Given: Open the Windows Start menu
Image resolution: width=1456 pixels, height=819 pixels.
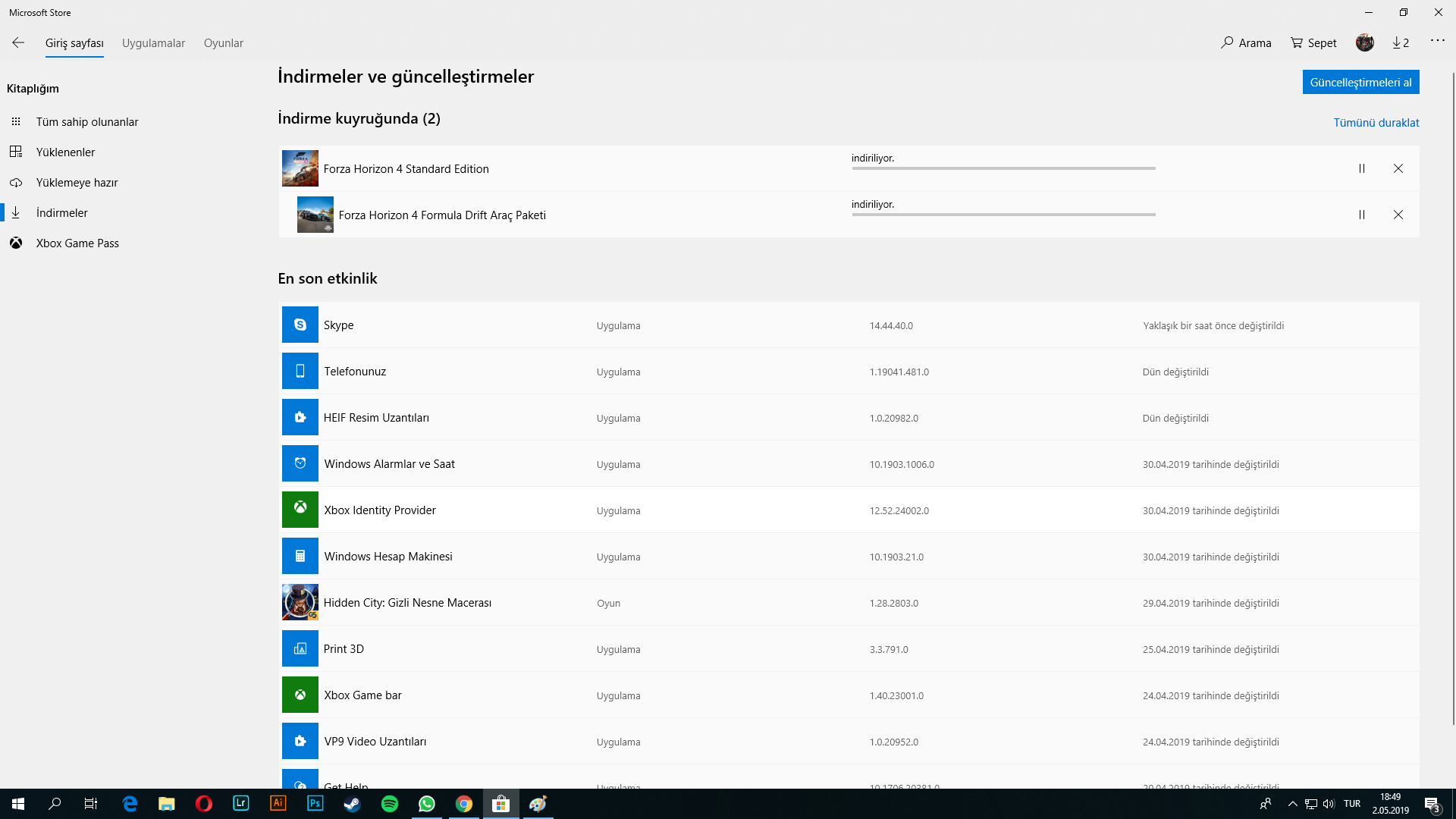Looking at the screenshot, I should pos(18,804).
